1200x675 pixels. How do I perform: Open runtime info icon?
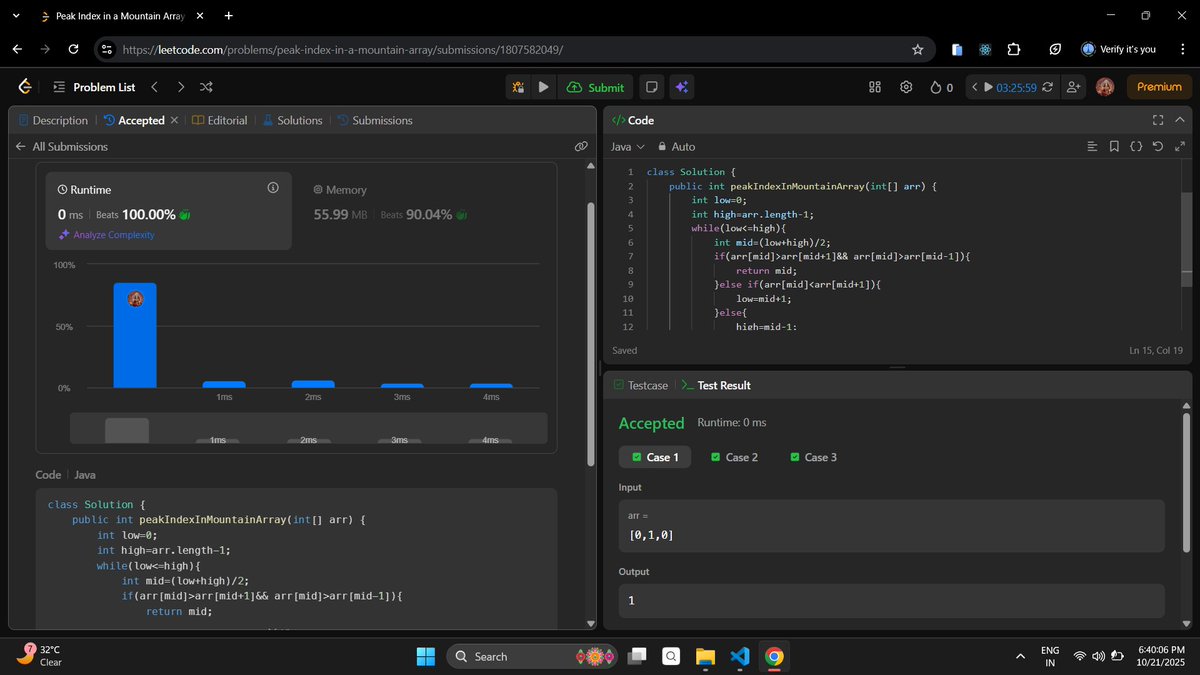273,188
